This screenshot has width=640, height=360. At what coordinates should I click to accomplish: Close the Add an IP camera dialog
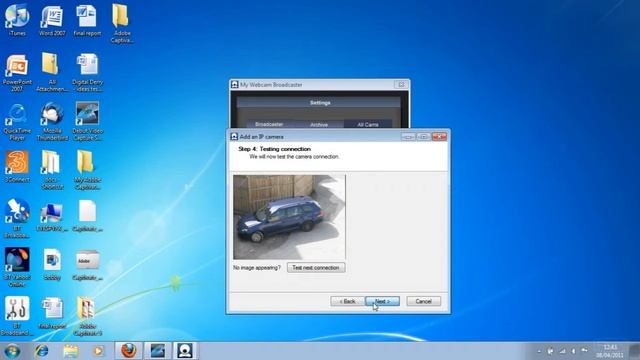click(x=439, y=137)
